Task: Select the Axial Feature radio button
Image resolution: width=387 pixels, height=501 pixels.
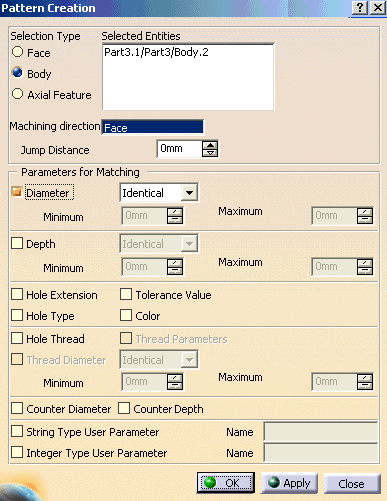Action: pyautogui.click(x=17, y=94)
